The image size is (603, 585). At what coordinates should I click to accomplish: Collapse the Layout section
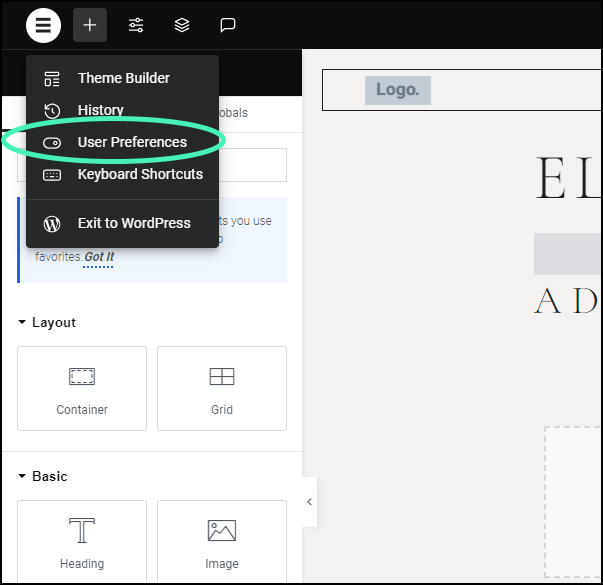tap(47, 322)
